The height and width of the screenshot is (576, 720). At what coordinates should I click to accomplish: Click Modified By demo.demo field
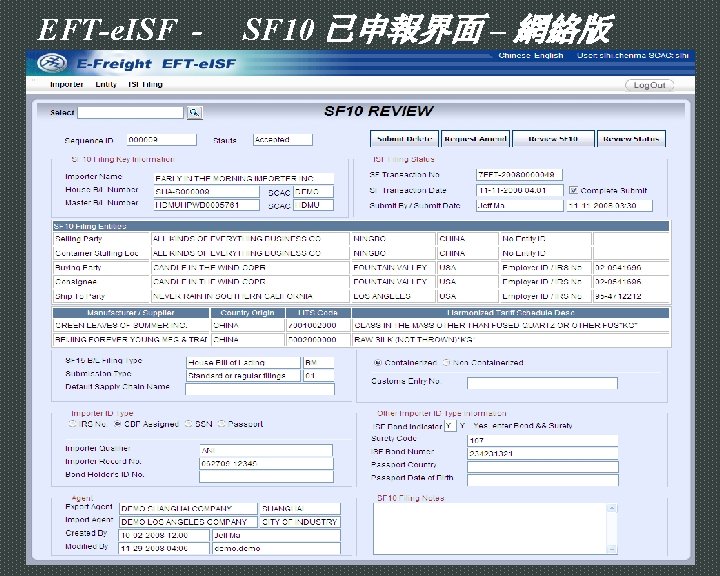click(276, 548)
